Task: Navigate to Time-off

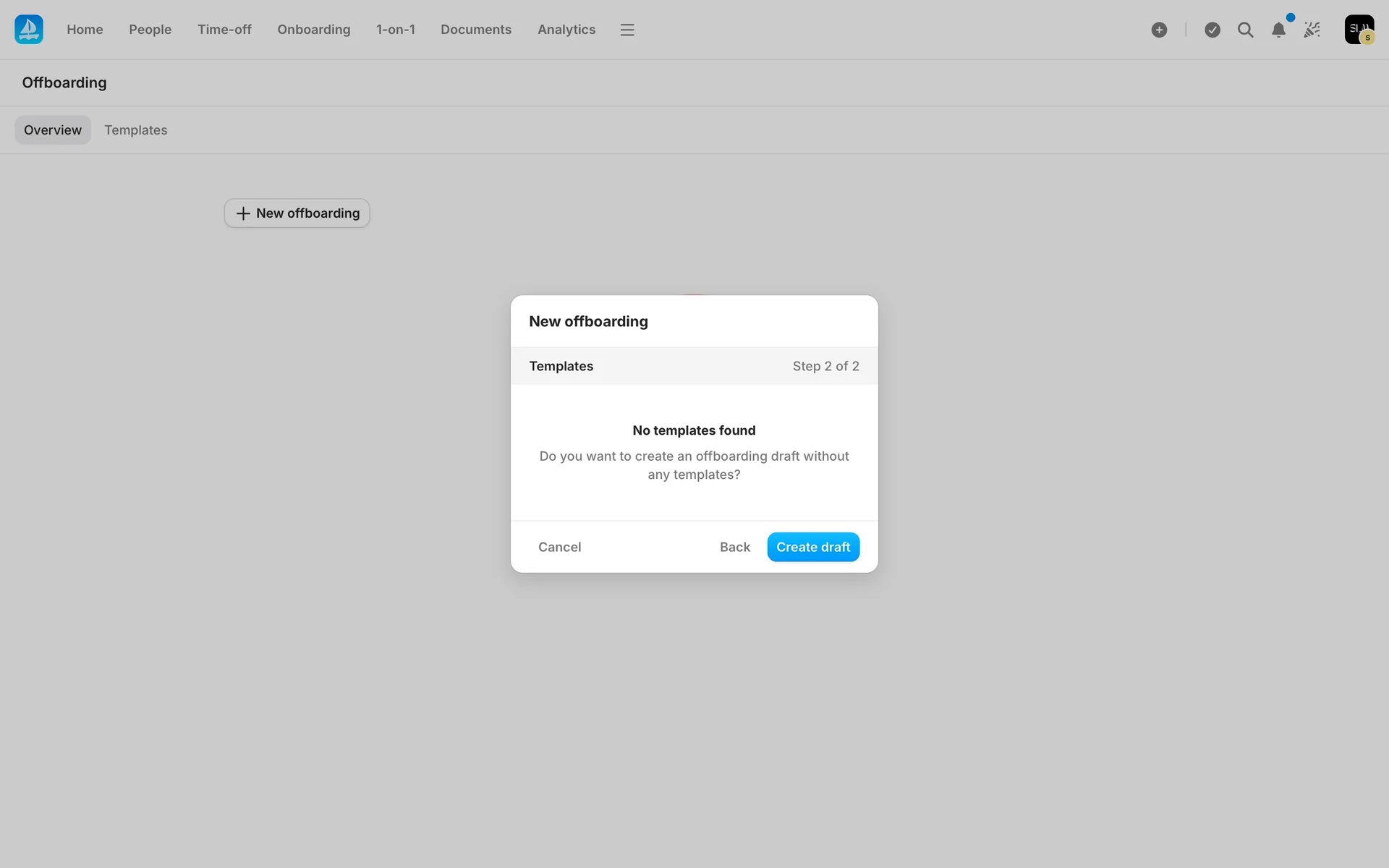Action: 224,30
